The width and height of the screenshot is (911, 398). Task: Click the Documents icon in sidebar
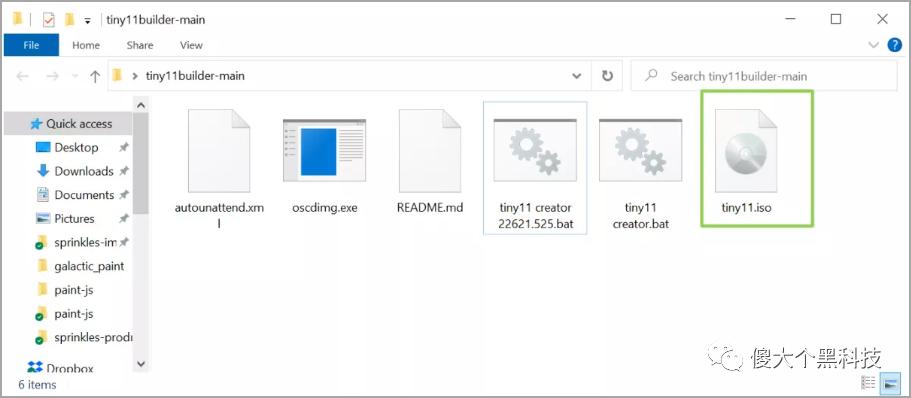pyautogui.click(x=43, y=195)
